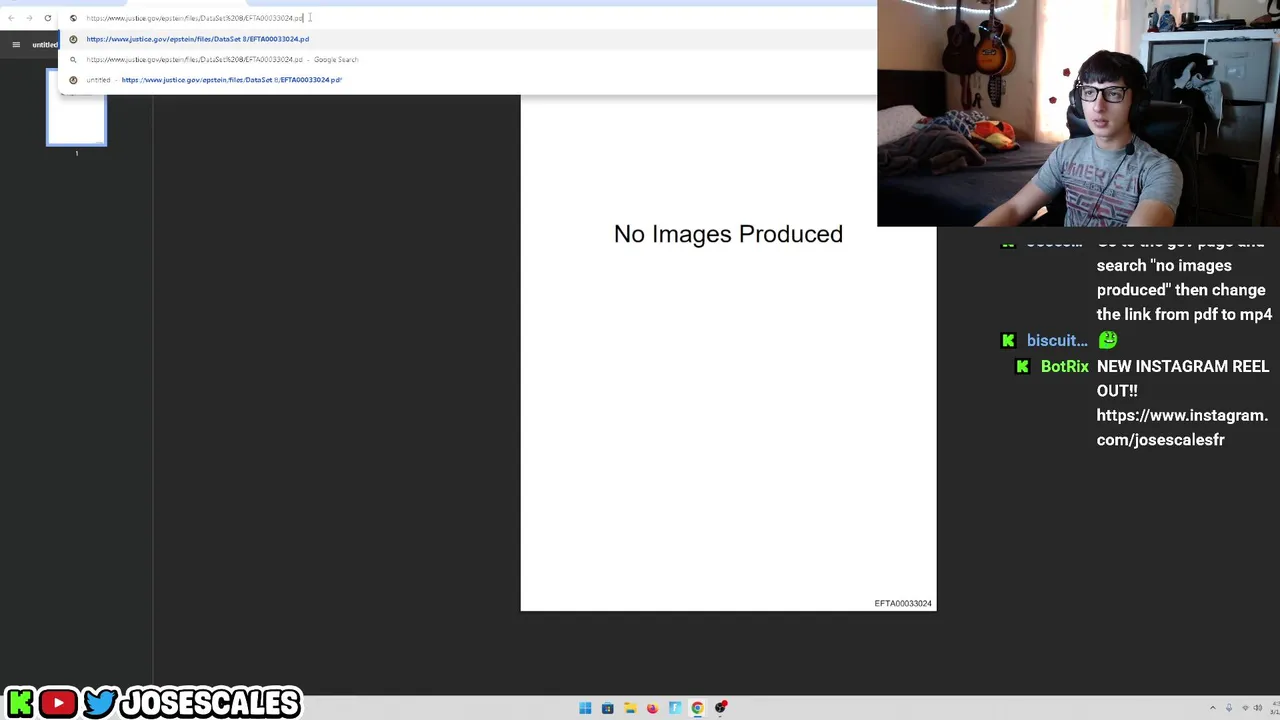
Task: Click the browser forward arrow
Action: (x=29, y=18)
